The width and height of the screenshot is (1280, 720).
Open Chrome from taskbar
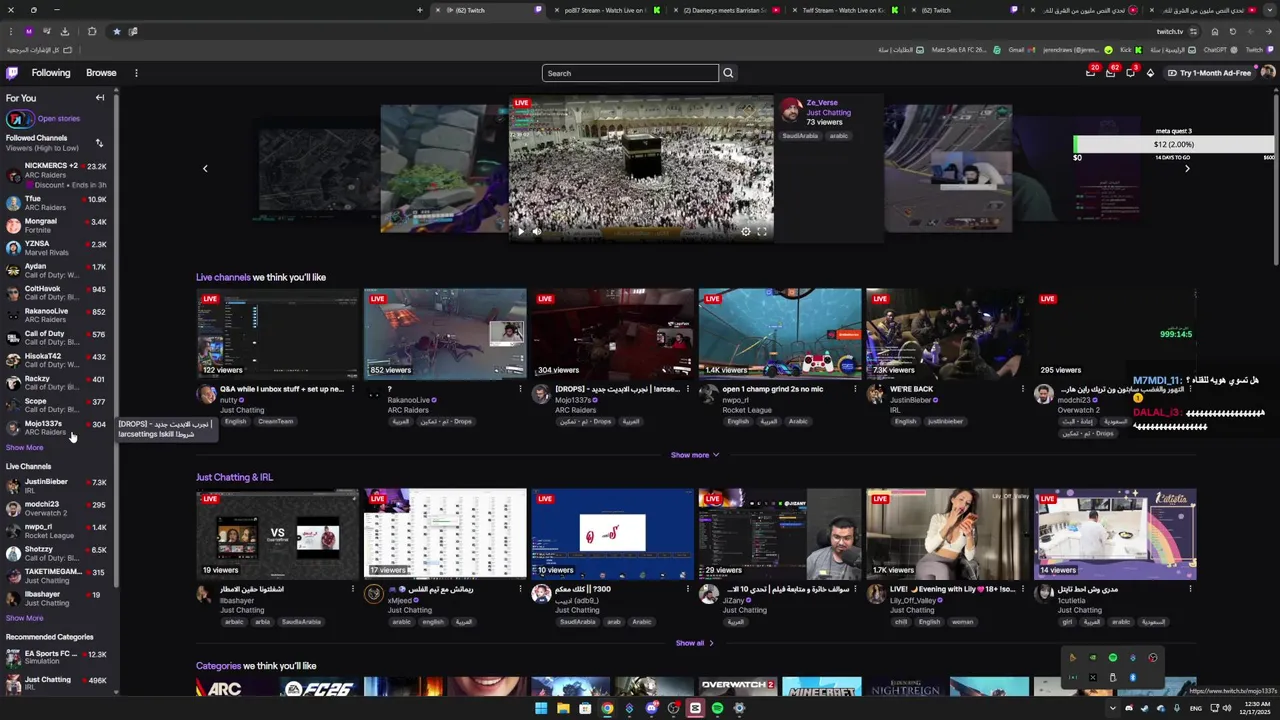(x=607, y=708)
